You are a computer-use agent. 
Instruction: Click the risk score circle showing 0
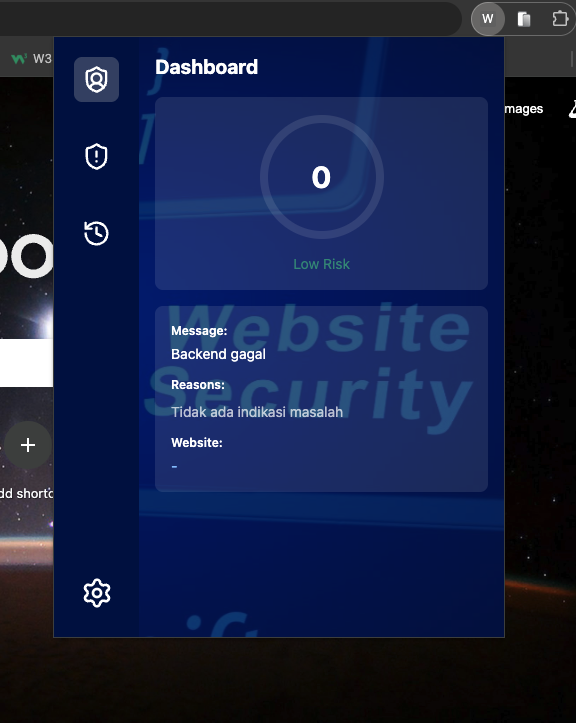(321, 177)
